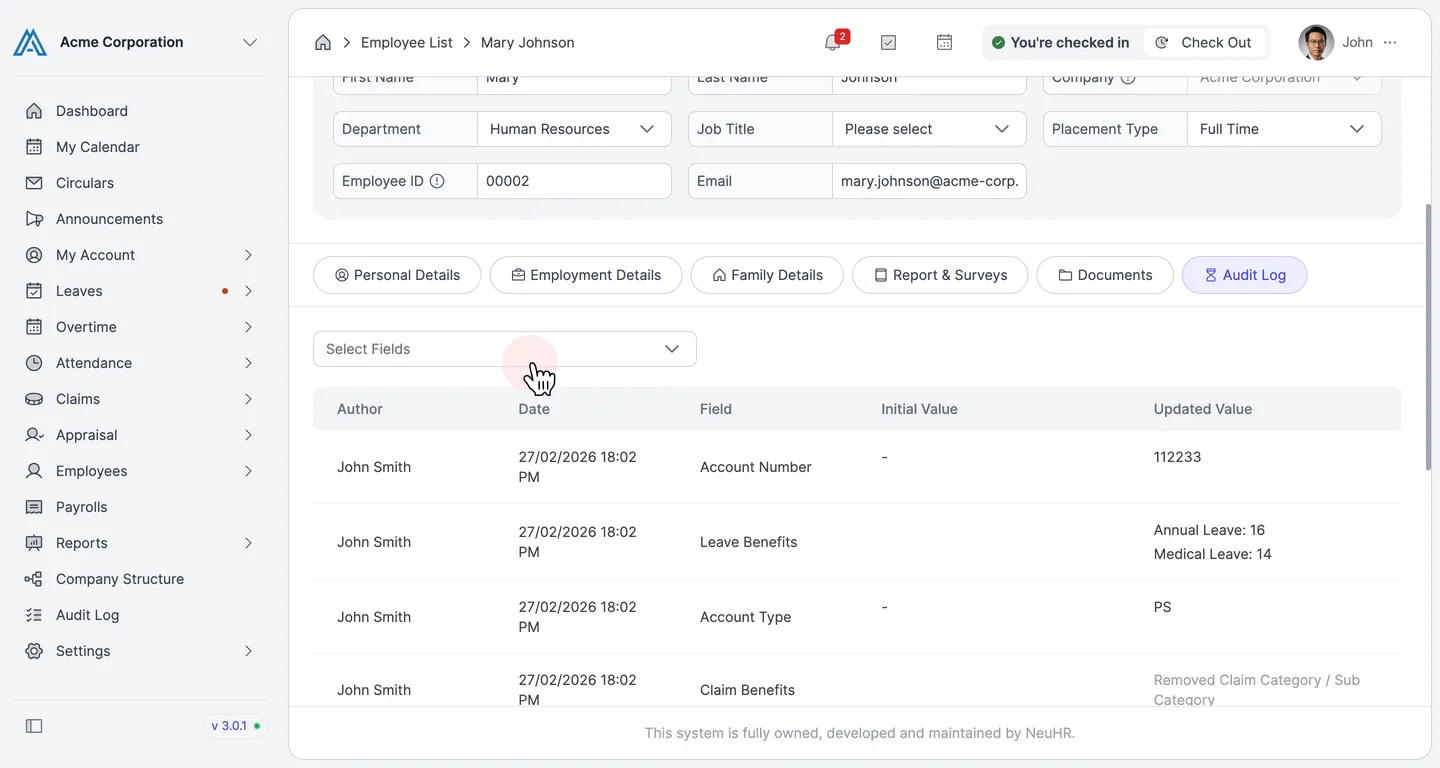1440x768 pixels.
Task: Click the Attendance clock icon
Action: pyautogui.click(x=34, y=363)
